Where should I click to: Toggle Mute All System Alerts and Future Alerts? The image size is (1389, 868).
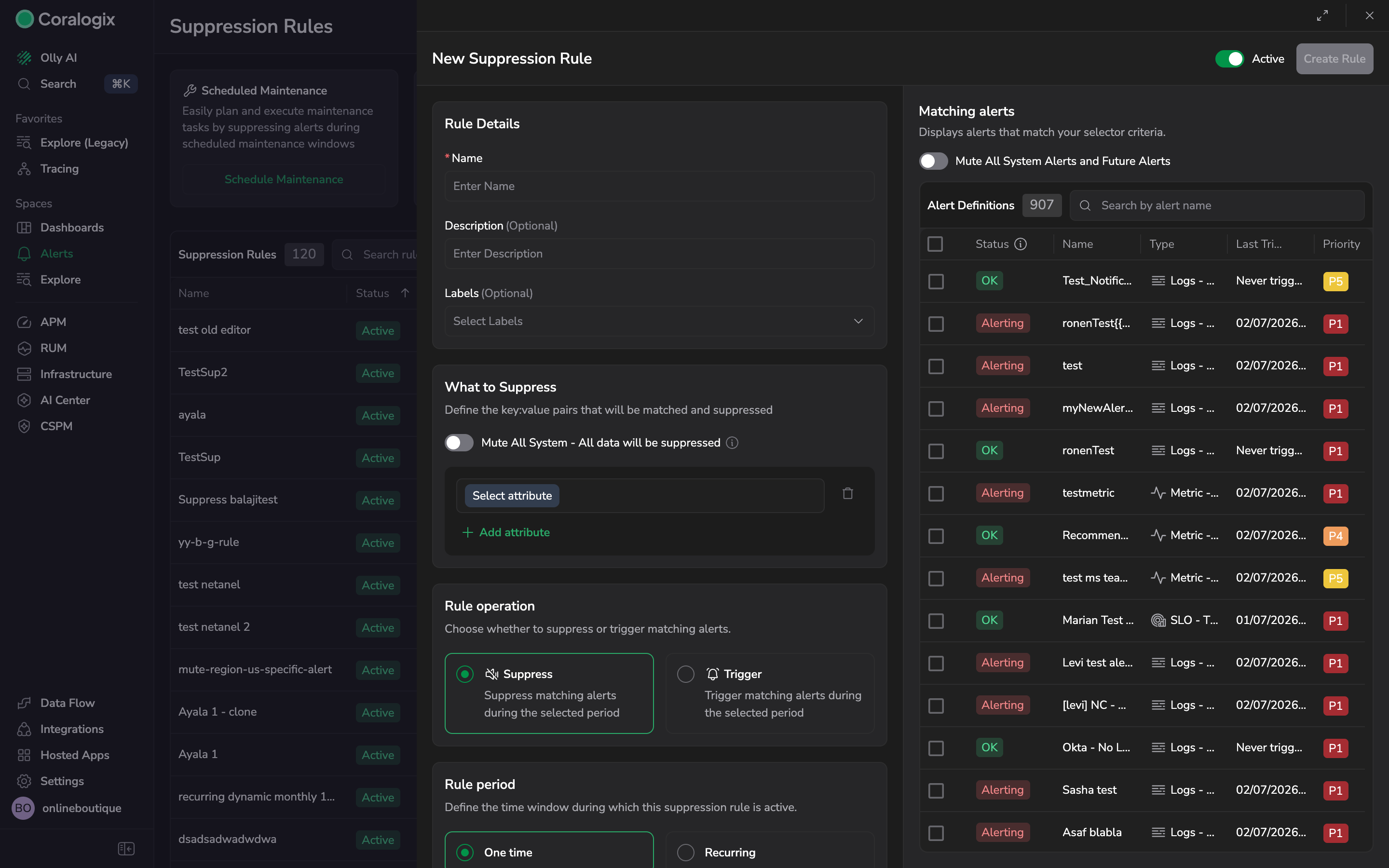(933, 161)
